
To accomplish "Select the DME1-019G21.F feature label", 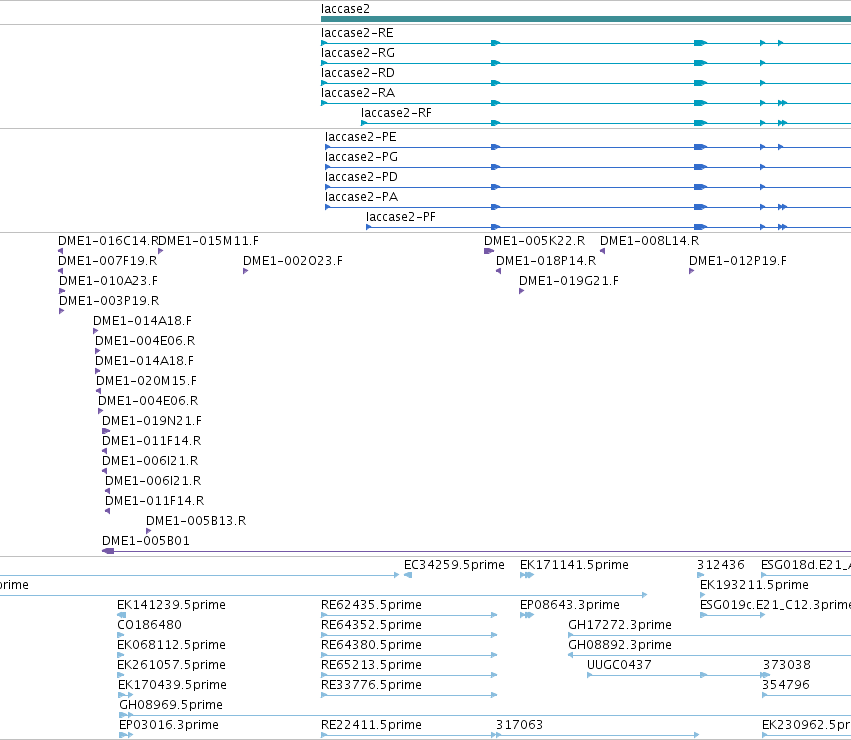I will 569,281.
